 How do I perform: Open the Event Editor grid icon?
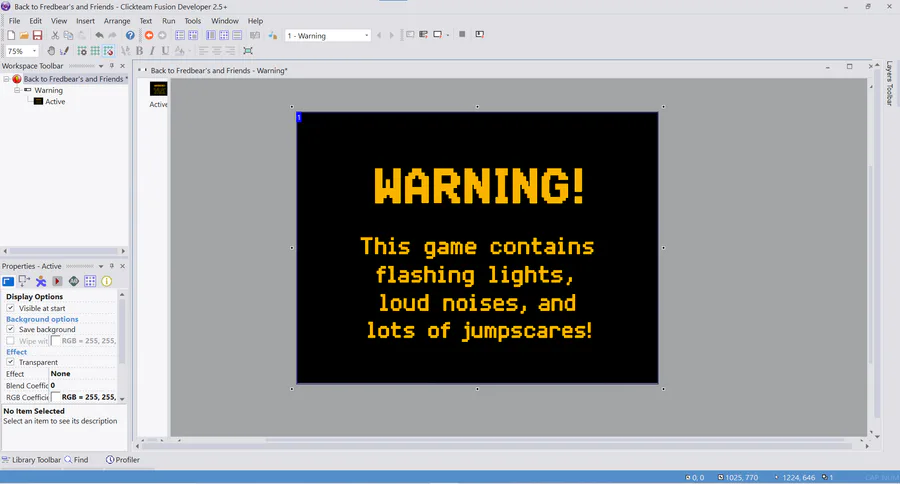point(224,36)
